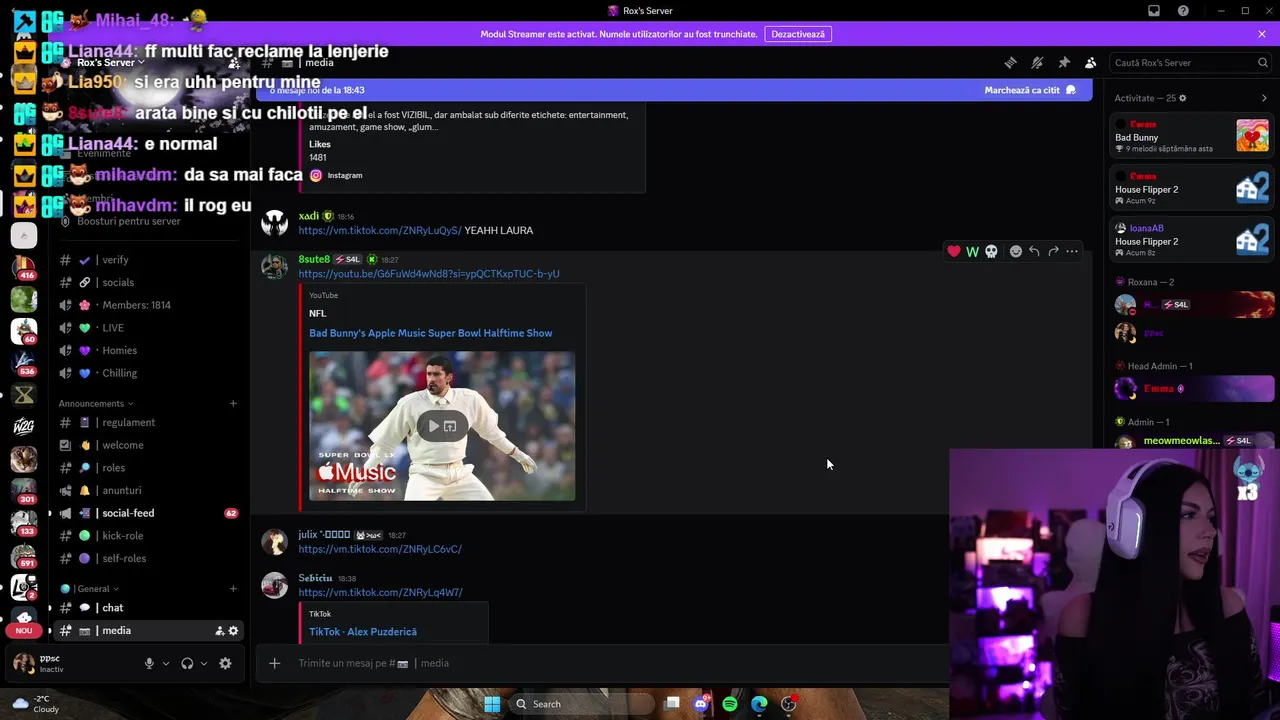This screenshot has height=720, width=1280.
Task: React with the red heart emoji
Action: tap(954, 251)
